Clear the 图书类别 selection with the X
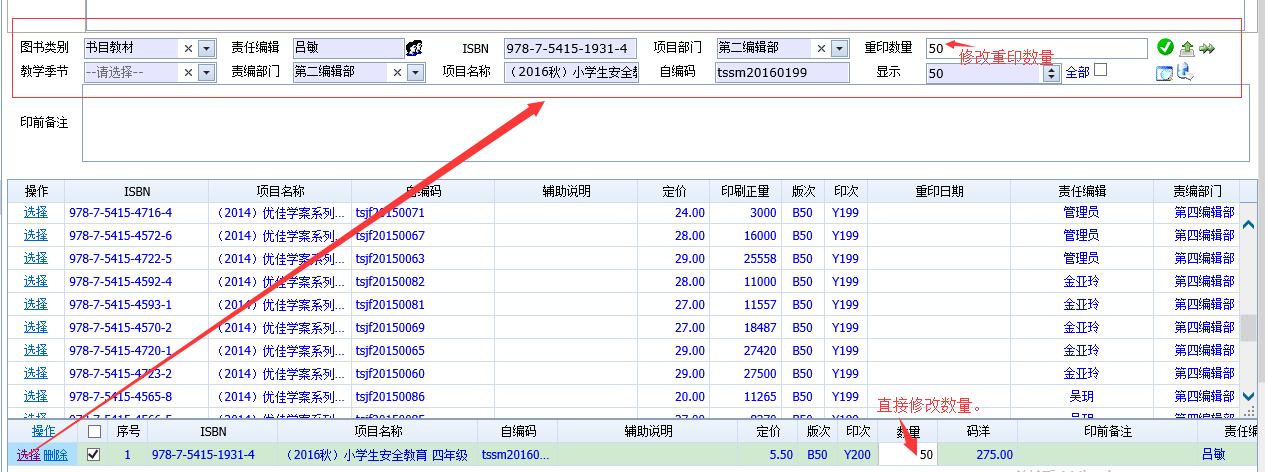This screenshot has width=1265, height=472. (188, 48)
